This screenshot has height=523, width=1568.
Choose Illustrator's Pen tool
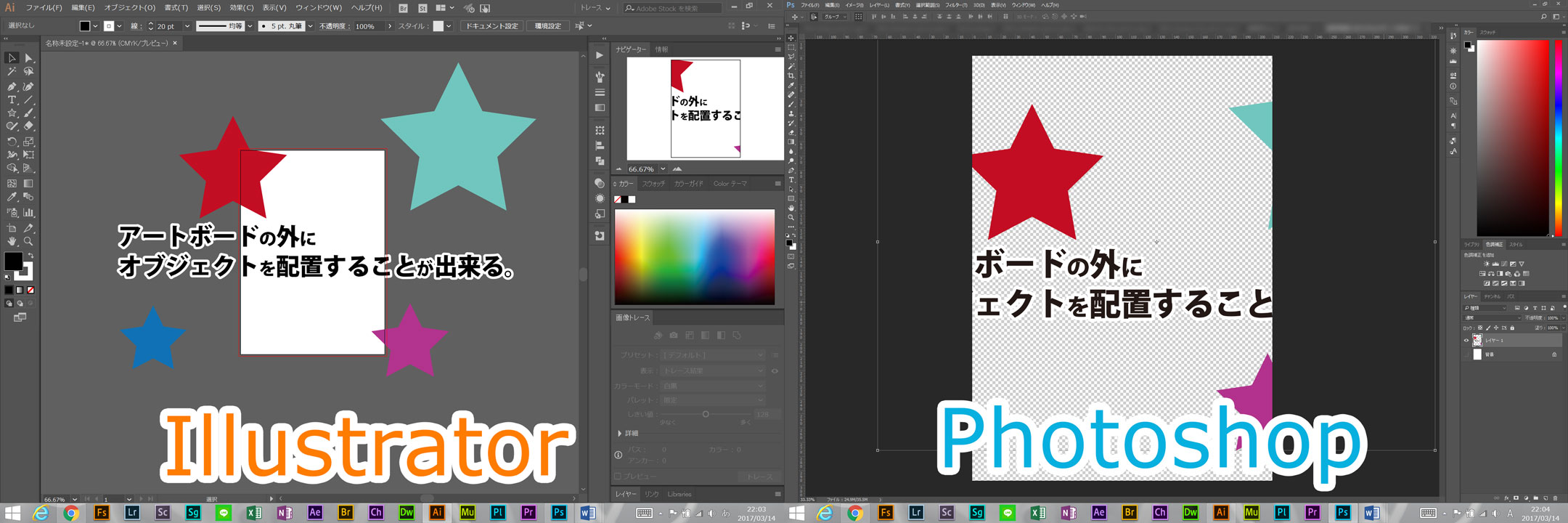click(x=12, y=86)
